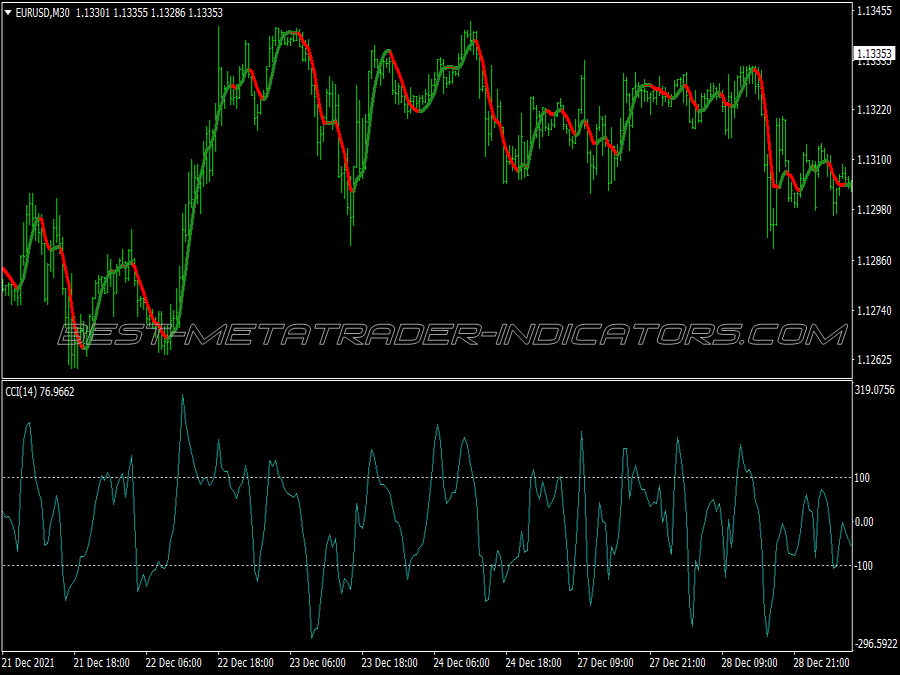900x675 pixels.
Task: Click the 1.12980 price scale value
Action: click(874, 210)
